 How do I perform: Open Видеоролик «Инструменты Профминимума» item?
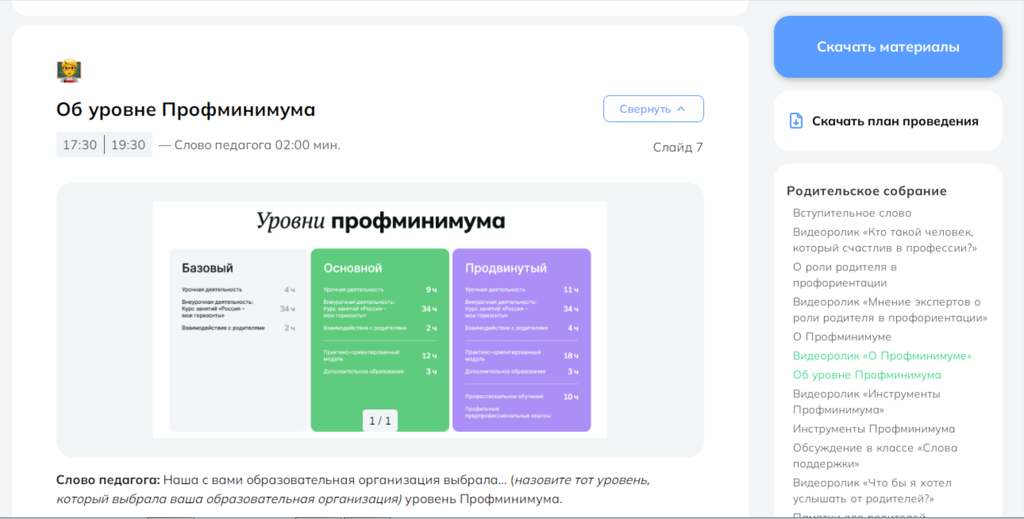(868, 401)
